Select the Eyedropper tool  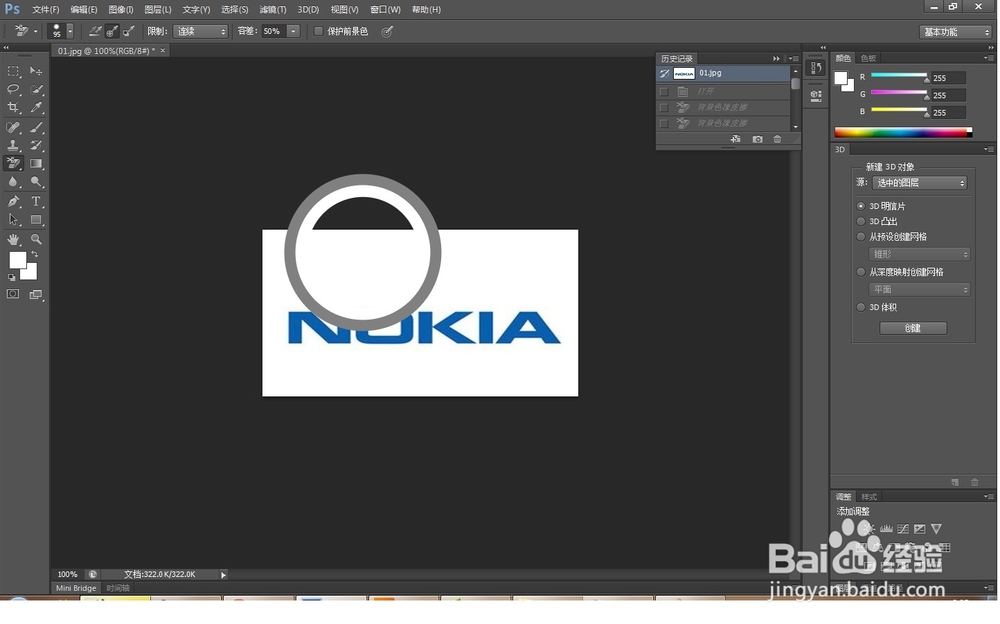(x=36, y=107)
